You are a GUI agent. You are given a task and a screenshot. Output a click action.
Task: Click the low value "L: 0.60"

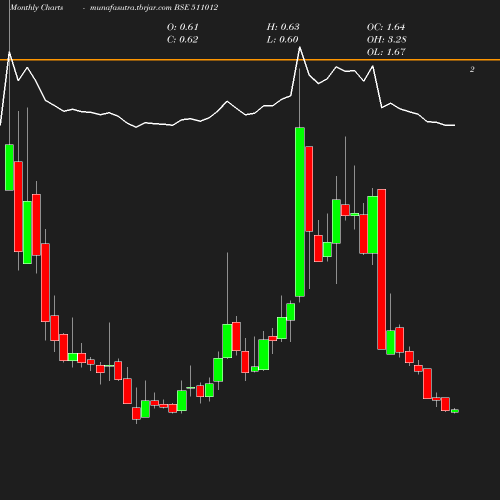pos(282,39)
